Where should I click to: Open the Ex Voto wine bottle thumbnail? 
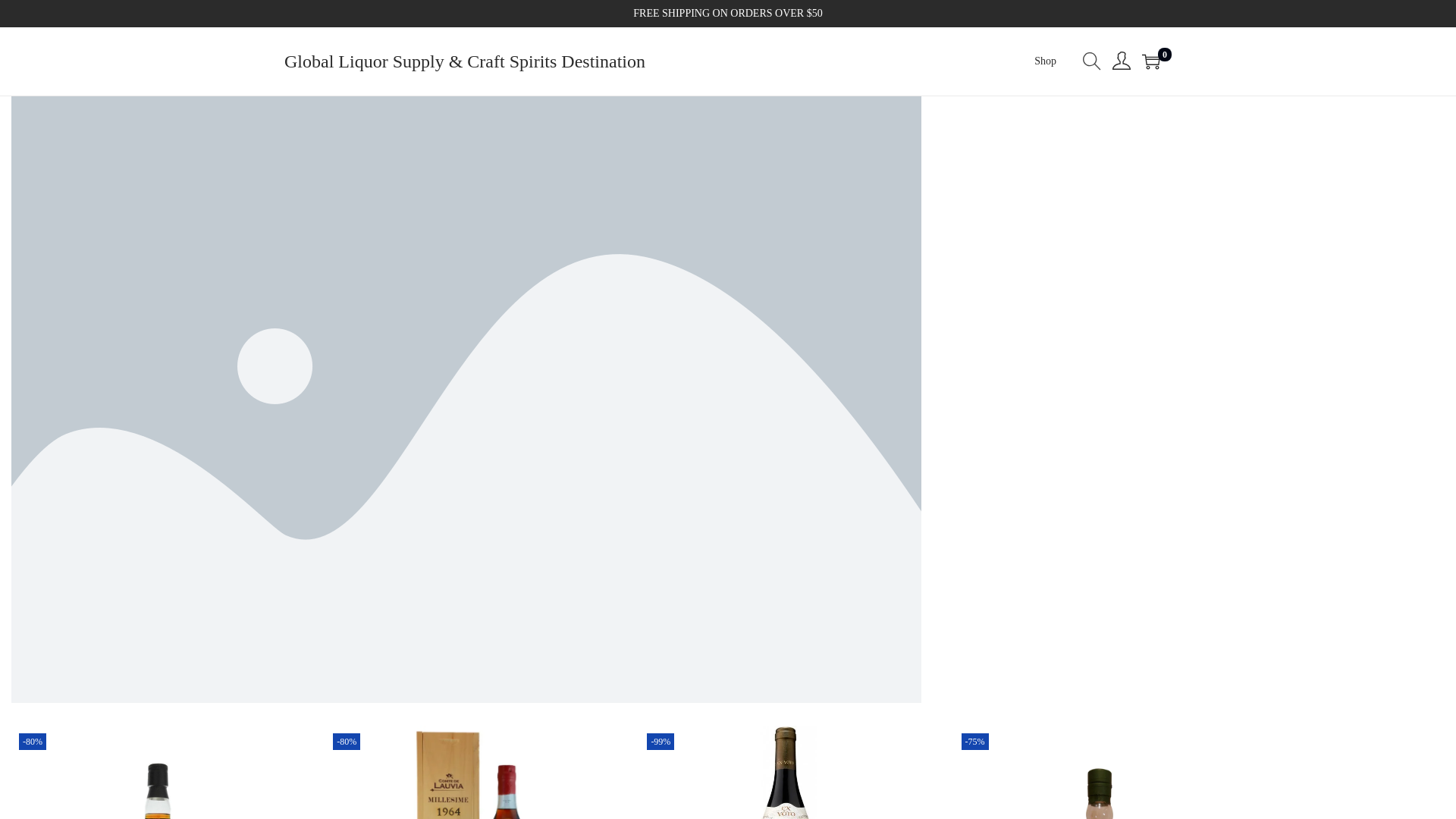[786, 773]
